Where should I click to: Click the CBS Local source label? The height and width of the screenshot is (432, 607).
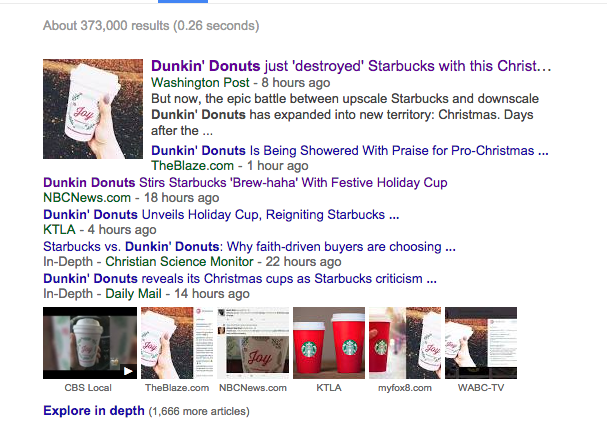point(88,388)
